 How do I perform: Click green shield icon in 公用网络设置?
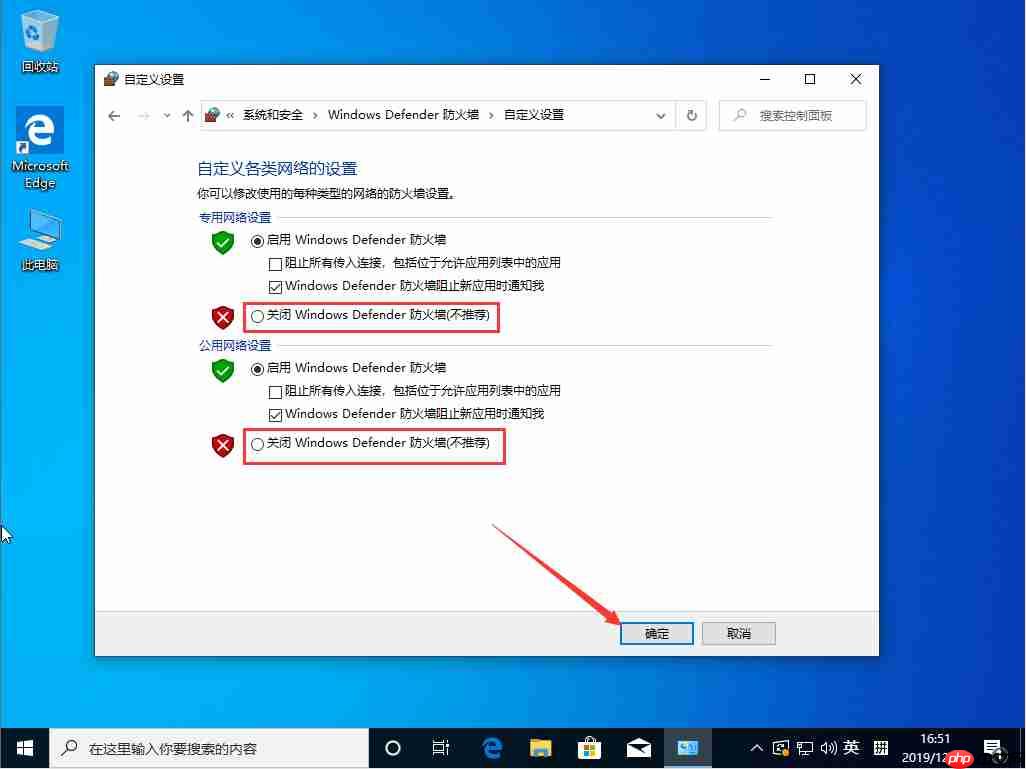pyautogui.click(x=223, y=370)
